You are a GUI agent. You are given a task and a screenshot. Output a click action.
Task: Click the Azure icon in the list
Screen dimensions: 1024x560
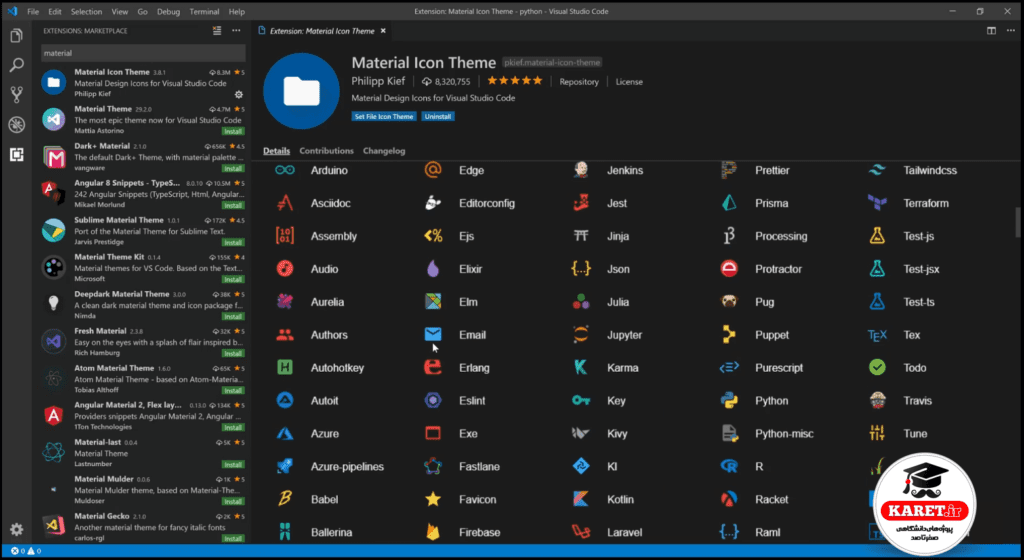click(285, 433)
